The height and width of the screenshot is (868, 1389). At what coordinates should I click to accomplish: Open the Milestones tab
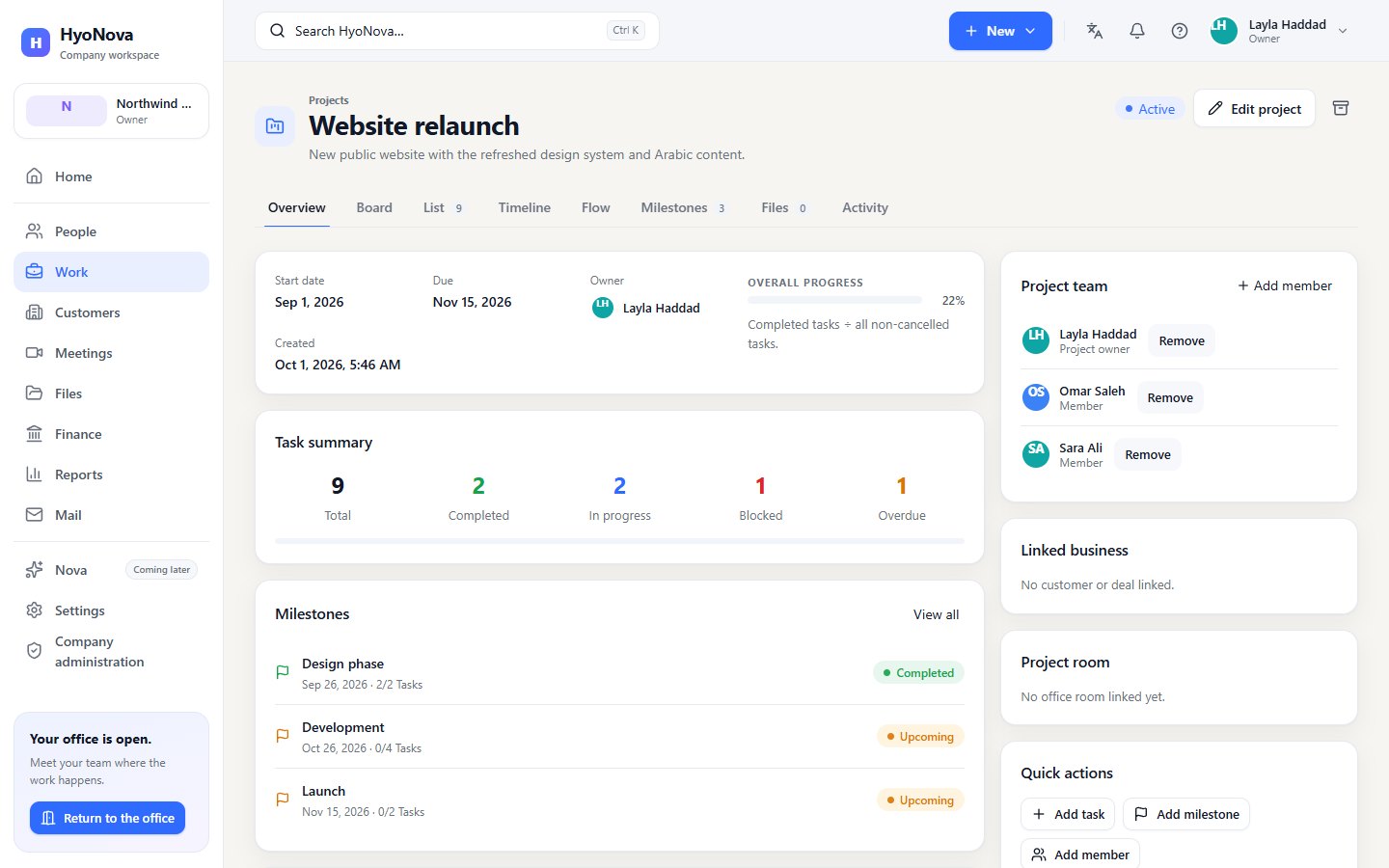pyautogui.click(x=683, y=207)
